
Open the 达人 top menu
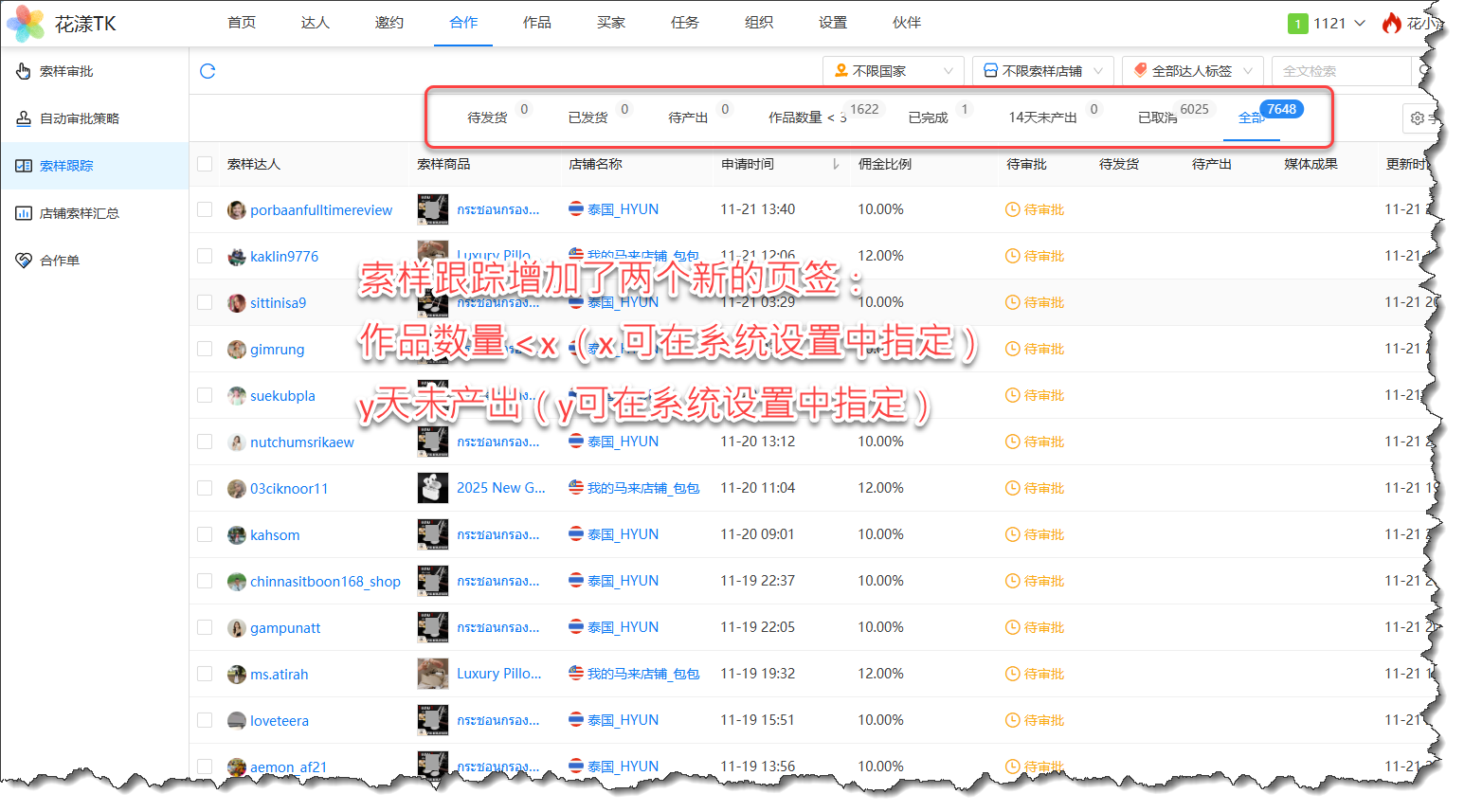point(316,23)
